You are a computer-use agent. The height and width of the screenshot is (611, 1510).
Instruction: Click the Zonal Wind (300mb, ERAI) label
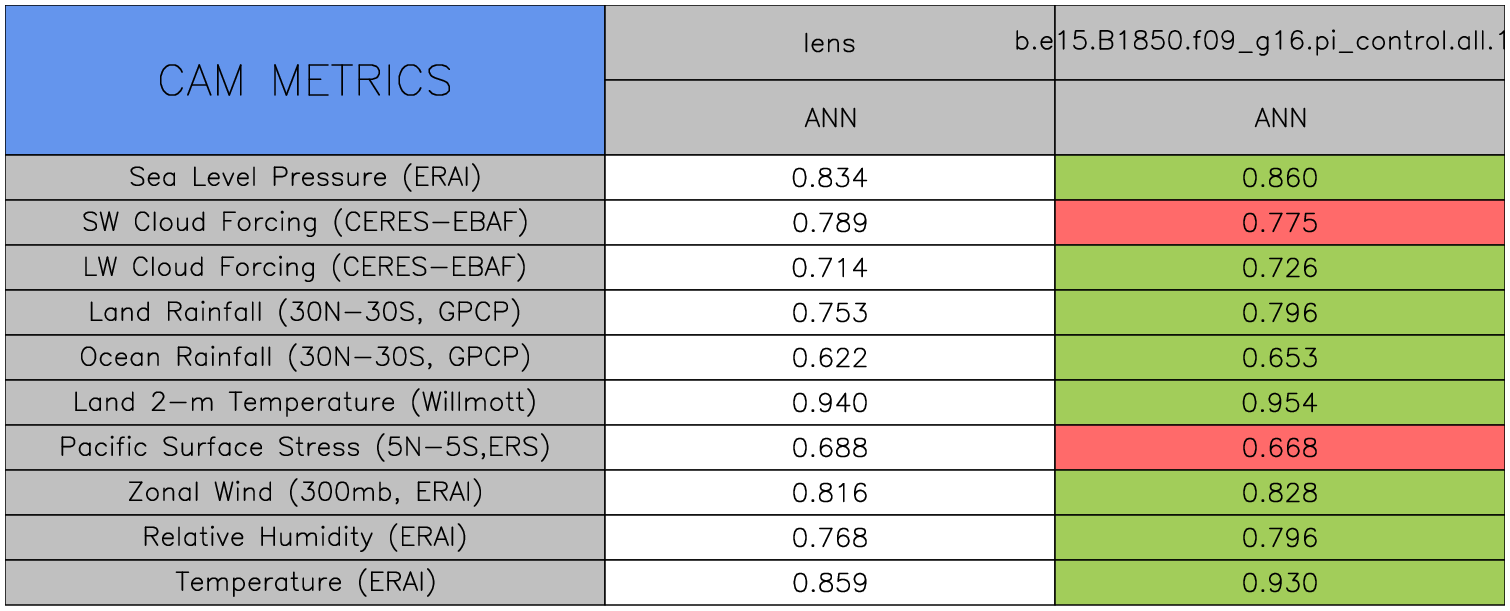click(x=305, y=492)
